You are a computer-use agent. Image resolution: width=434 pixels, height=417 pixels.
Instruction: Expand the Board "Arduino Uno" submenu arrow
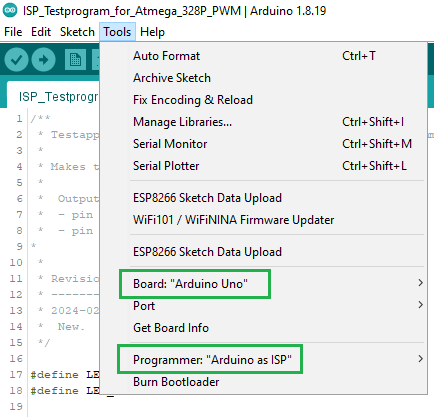point(420,283)
